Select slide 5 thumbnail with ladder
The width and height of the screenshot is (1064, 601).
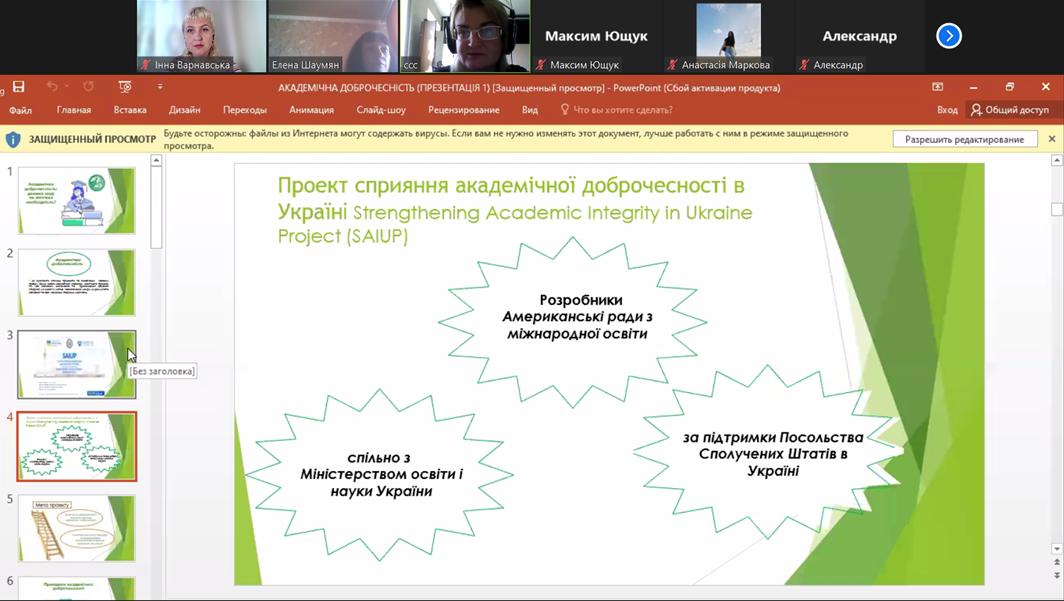pos(77,528)
